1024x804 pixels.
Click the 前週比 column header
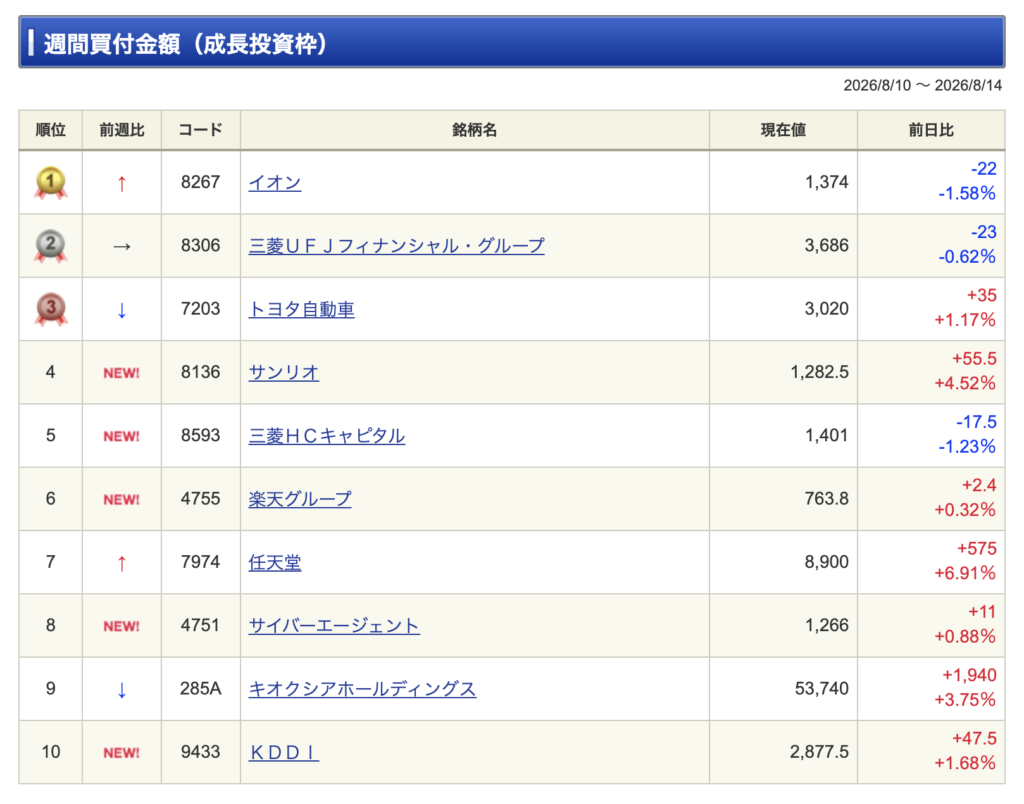tap(121, 130)
